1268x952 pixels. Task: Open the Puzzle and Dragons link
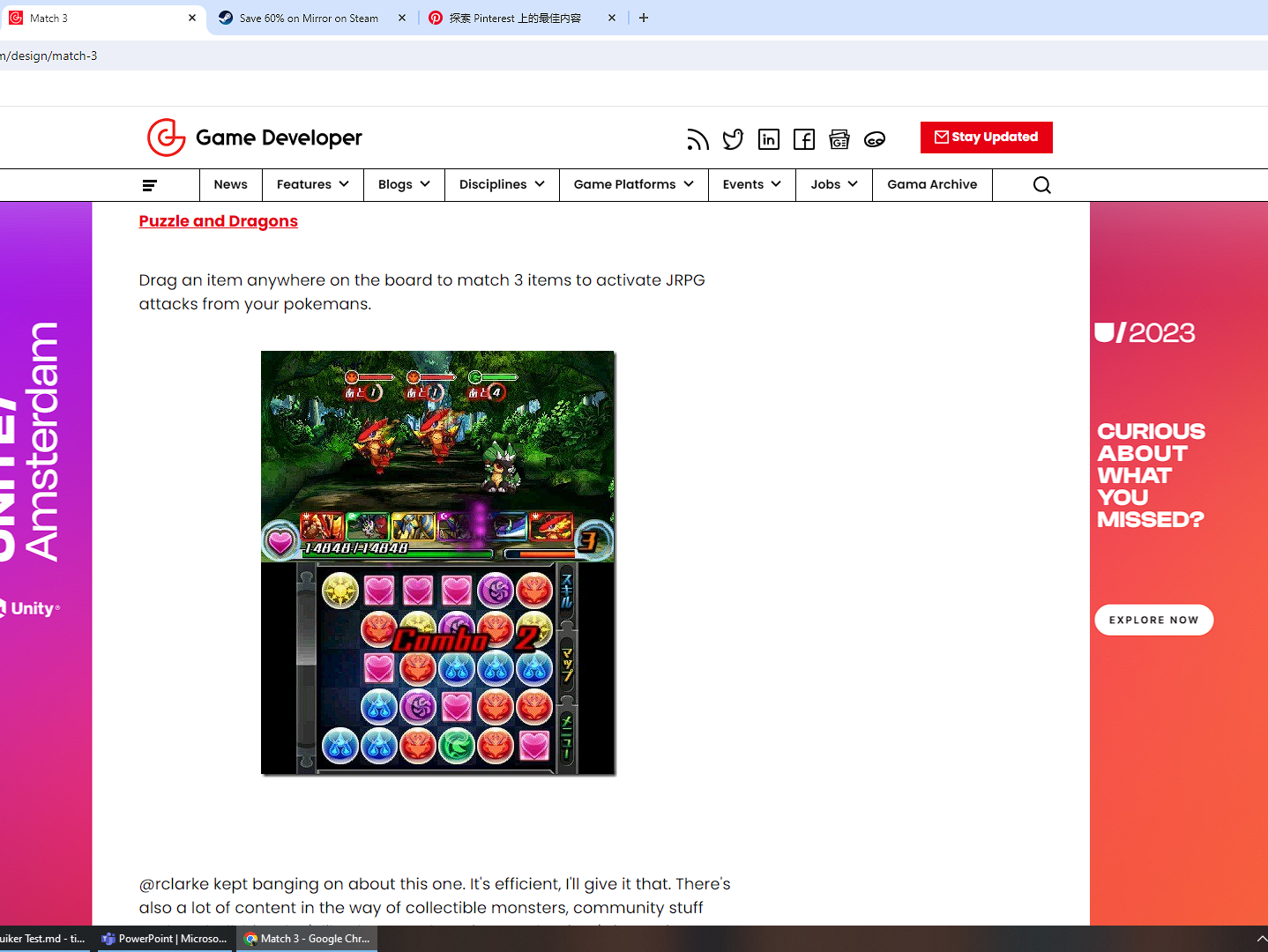[x=218, y=221]
